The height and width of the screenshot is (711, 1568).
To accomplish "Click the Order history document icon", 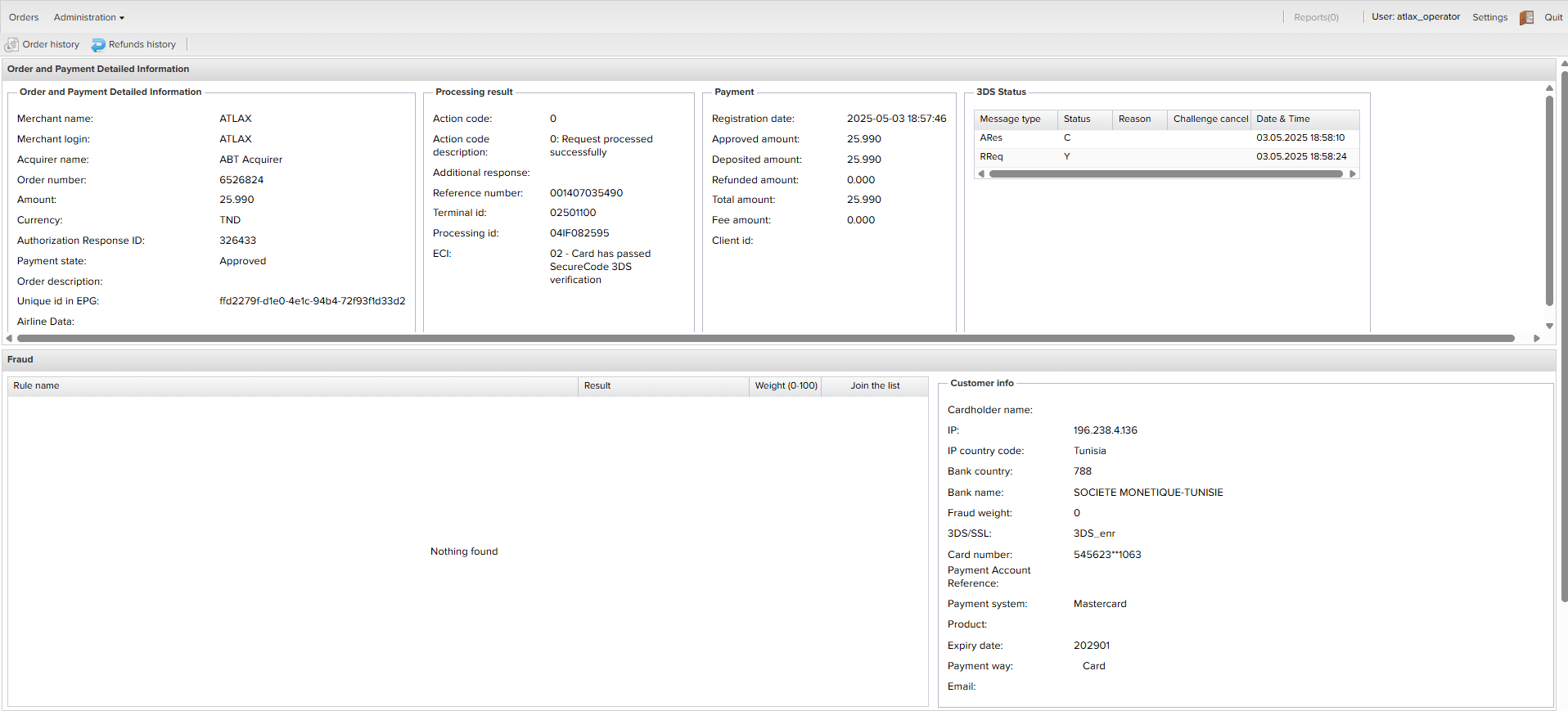I will tap(11, 45).
